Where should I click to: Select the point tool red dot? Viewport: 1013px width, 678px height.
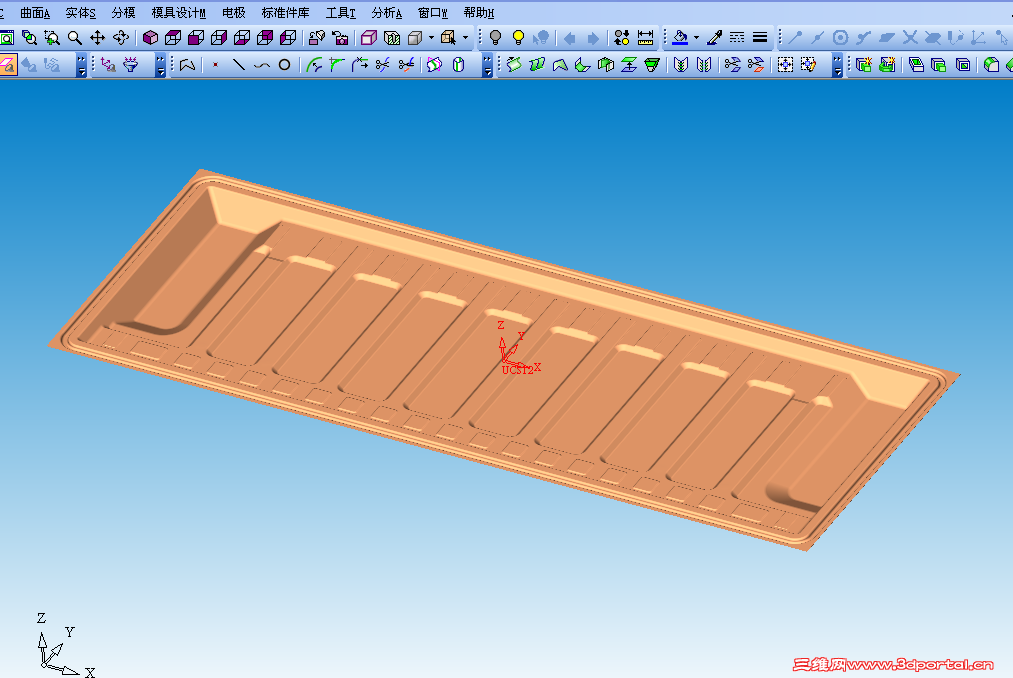coord(216,65)
